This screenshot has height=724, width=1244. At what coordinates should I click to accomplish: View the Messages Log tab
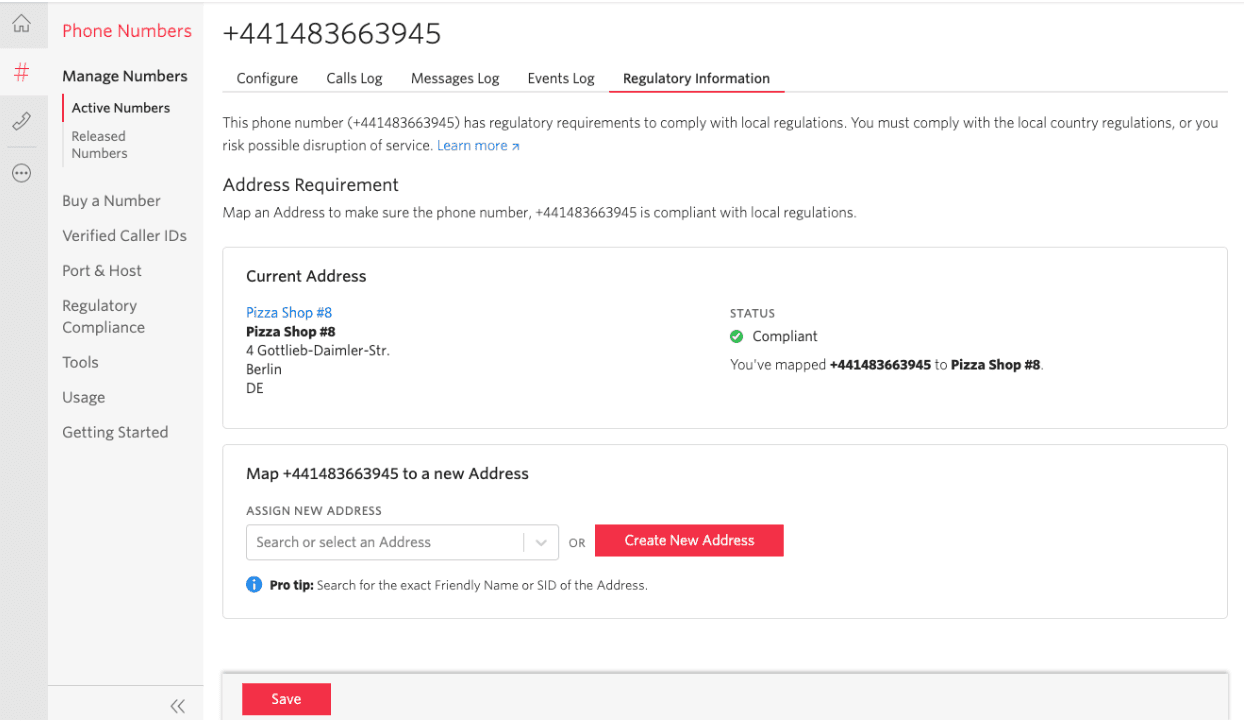[x=455, y=78]
